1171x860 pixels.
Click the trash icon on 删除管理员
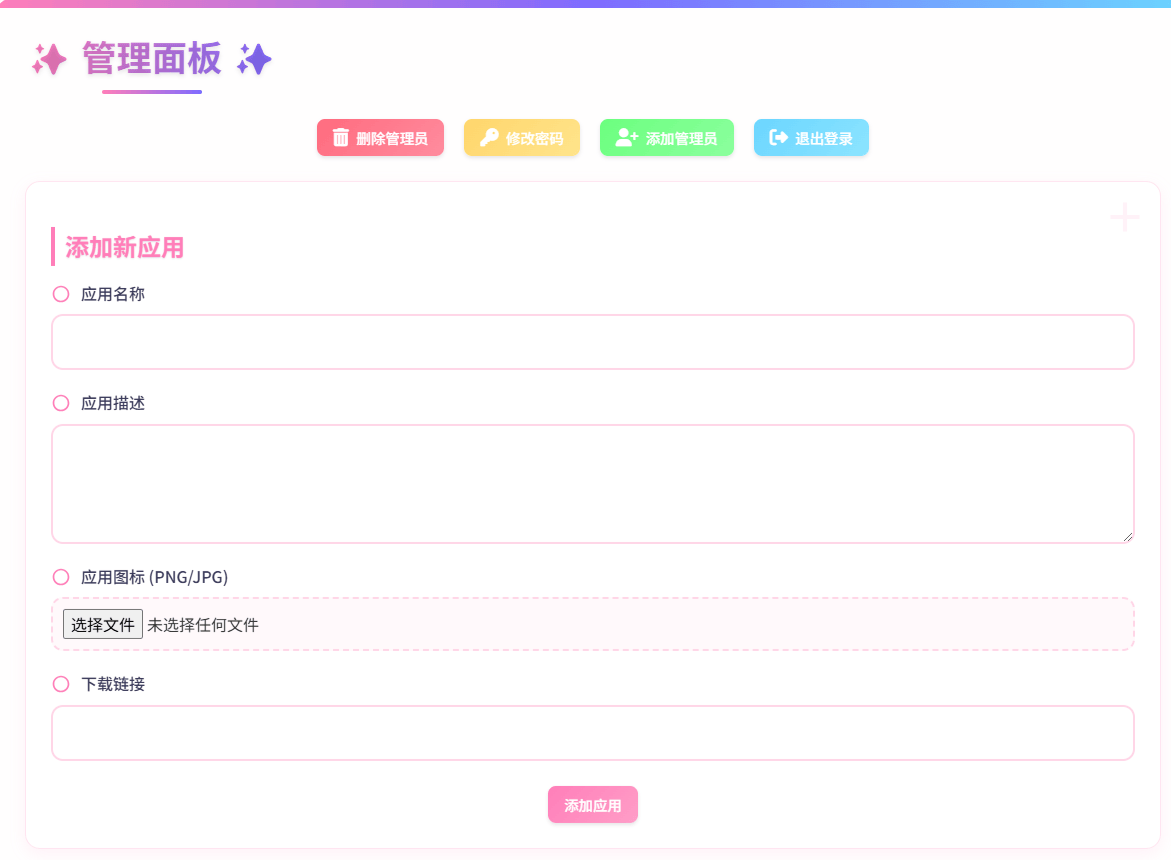point(341,137)
